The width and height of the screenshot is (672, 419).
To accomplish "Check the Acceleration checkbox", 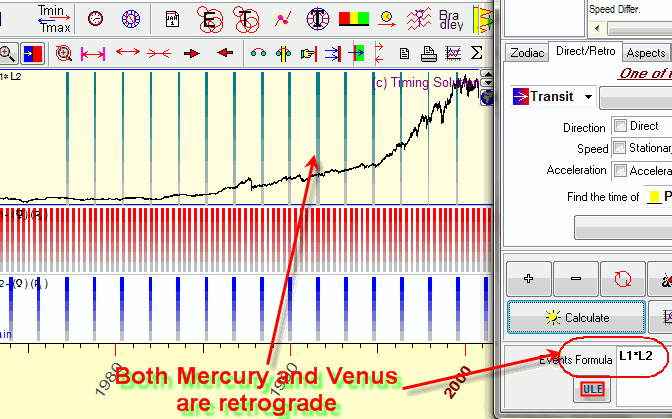I will tap(622, 170).
